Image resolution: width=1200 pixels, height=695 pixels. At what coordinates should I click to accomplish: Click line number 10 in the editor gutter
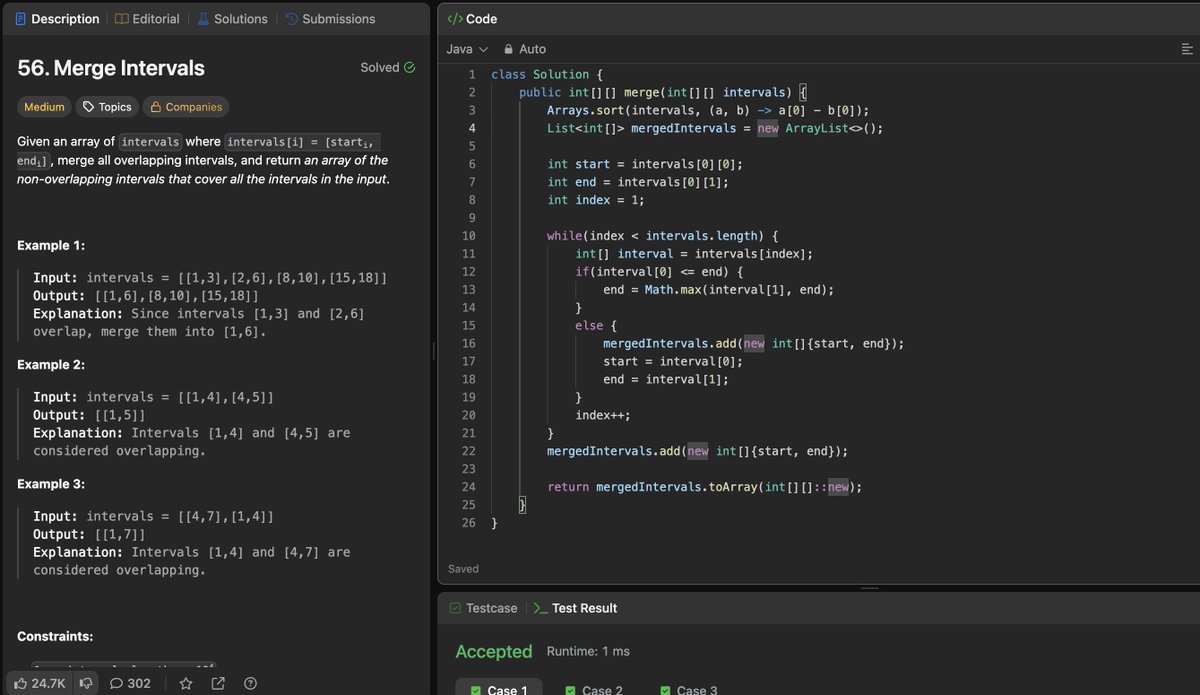469,236
